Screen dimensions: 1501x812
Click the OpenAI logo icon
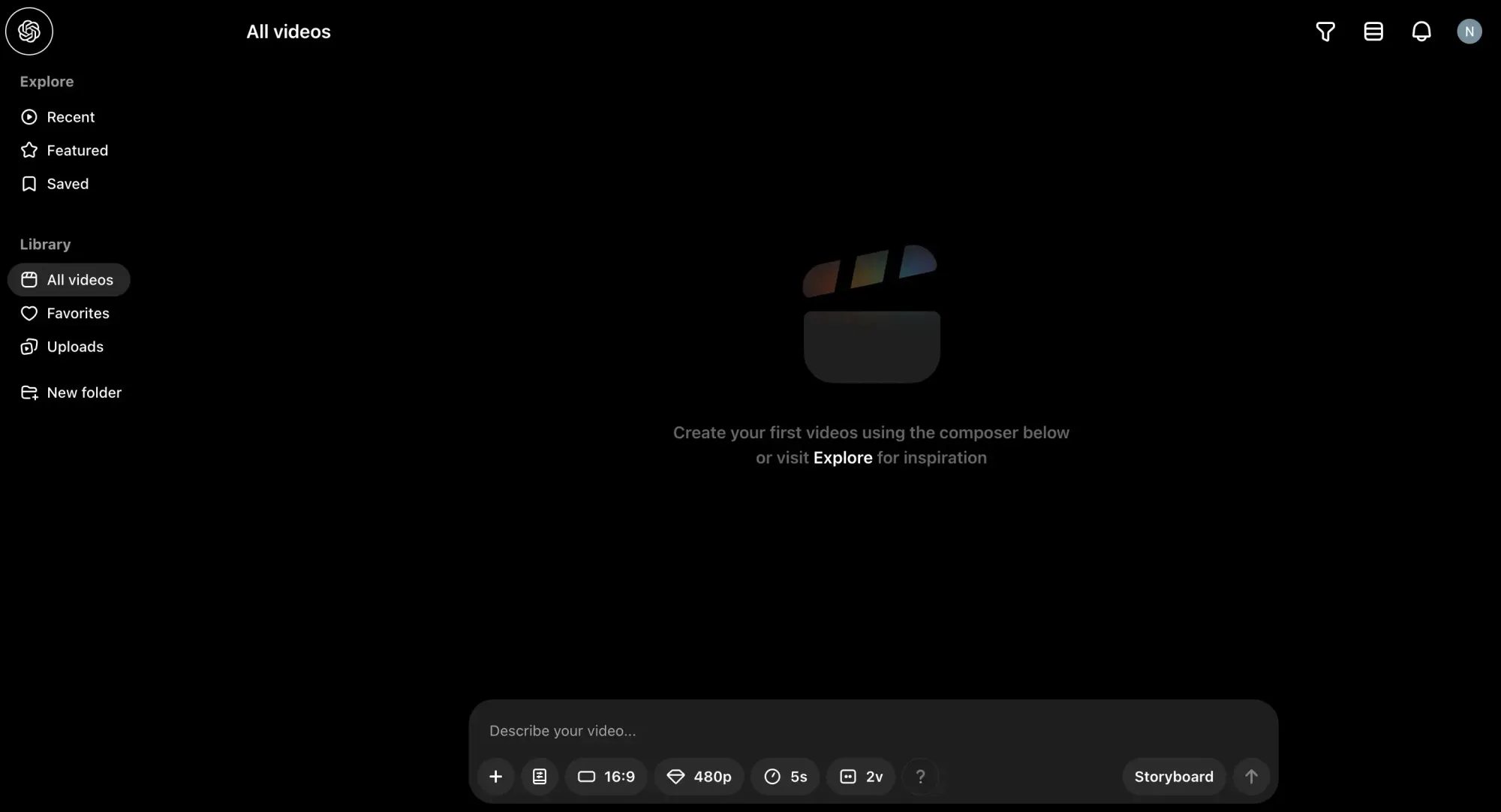coord(29,32)
